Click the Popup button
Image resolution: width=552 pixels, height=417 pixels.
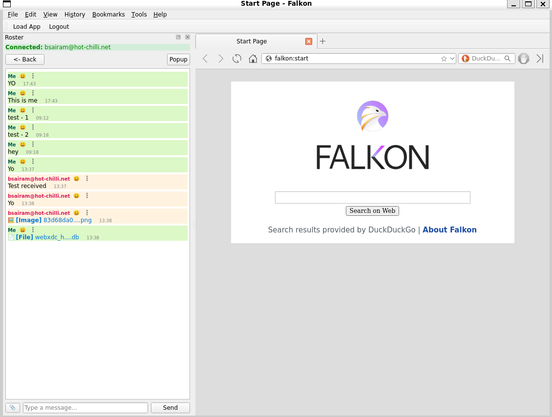[x=178, y=59]
